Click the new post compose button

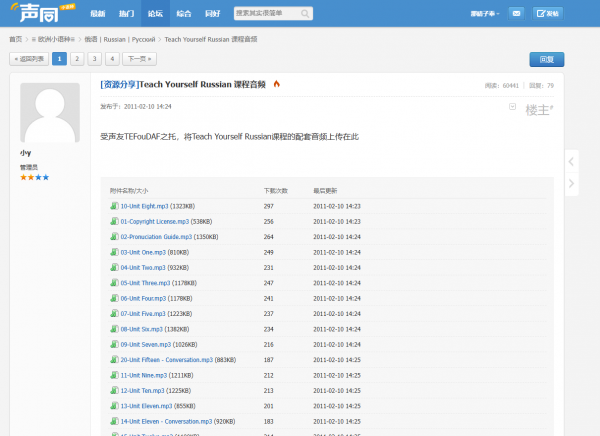click(x=548, y=14)
